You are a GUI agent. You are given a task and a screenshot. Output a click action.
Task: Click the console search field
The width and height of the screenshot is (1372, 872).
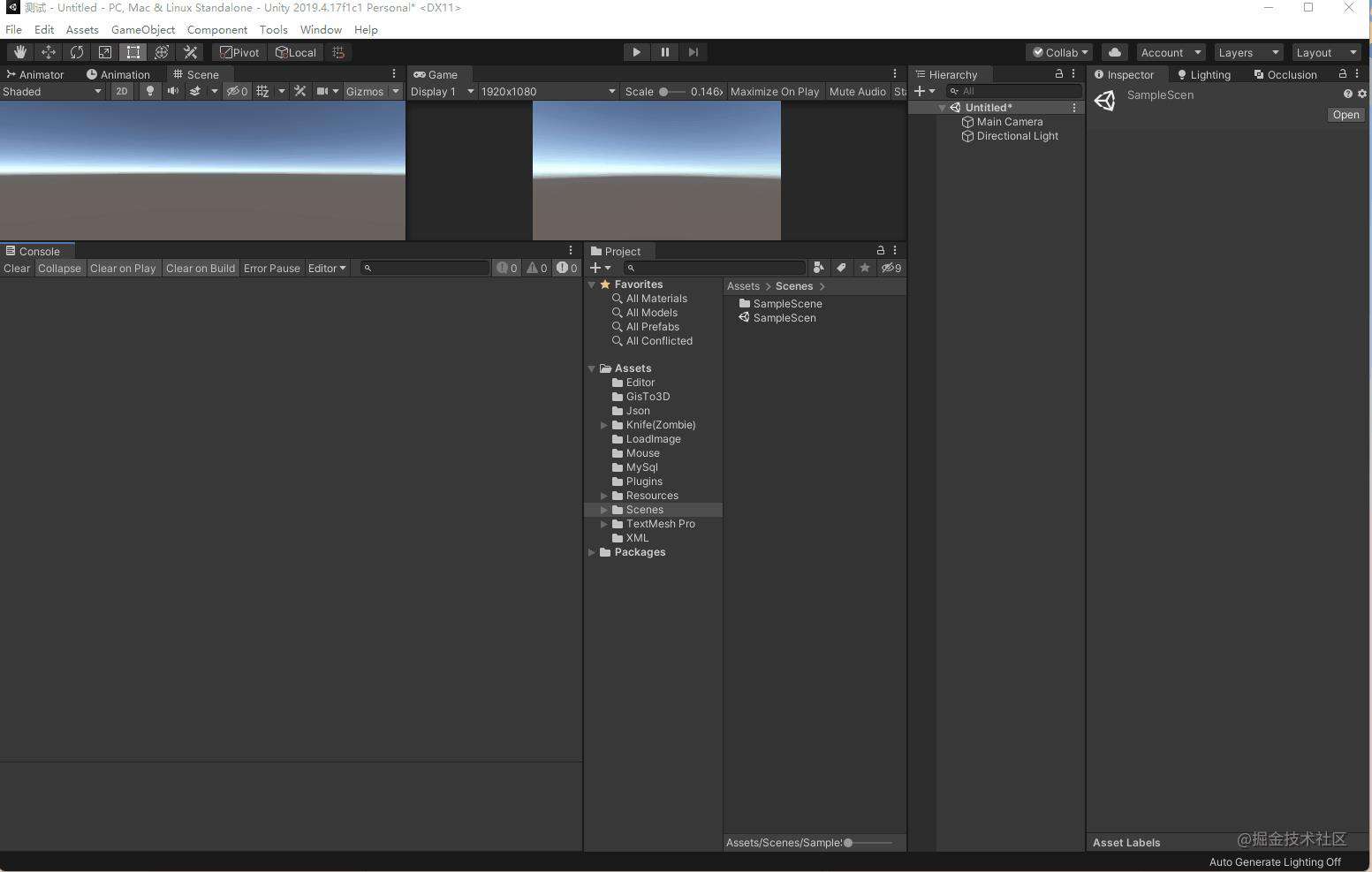tap(425, 268)
